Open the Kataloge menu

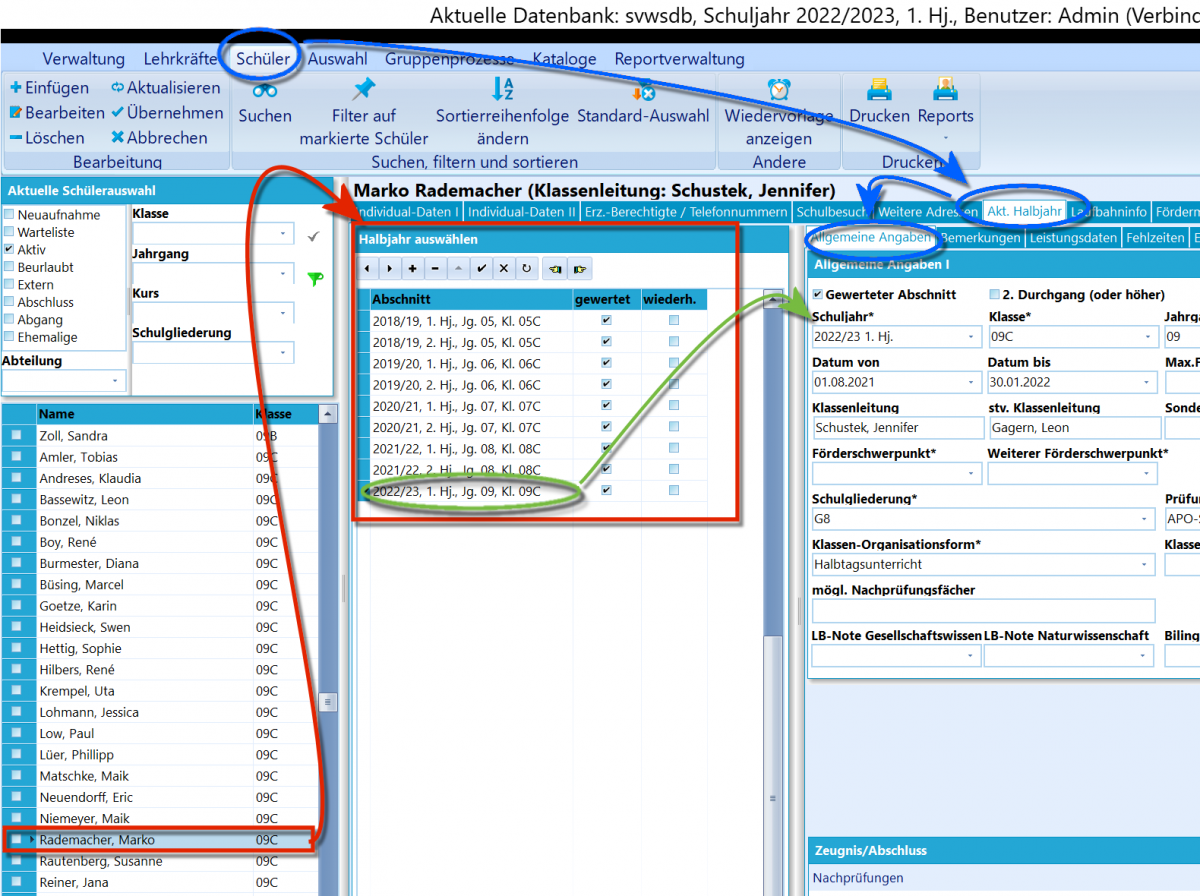tap(564, 59)
